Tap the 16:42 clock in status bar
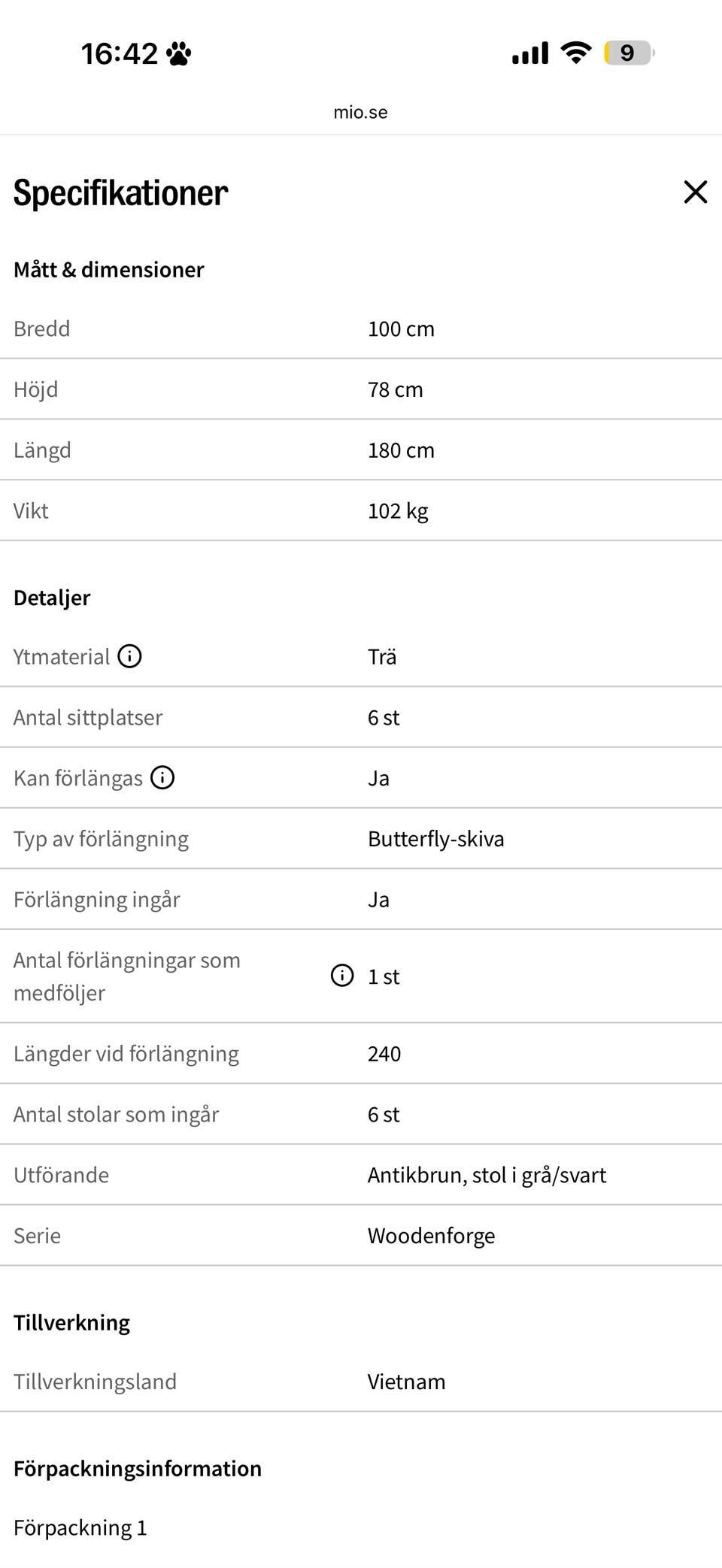 pos(120,53)
